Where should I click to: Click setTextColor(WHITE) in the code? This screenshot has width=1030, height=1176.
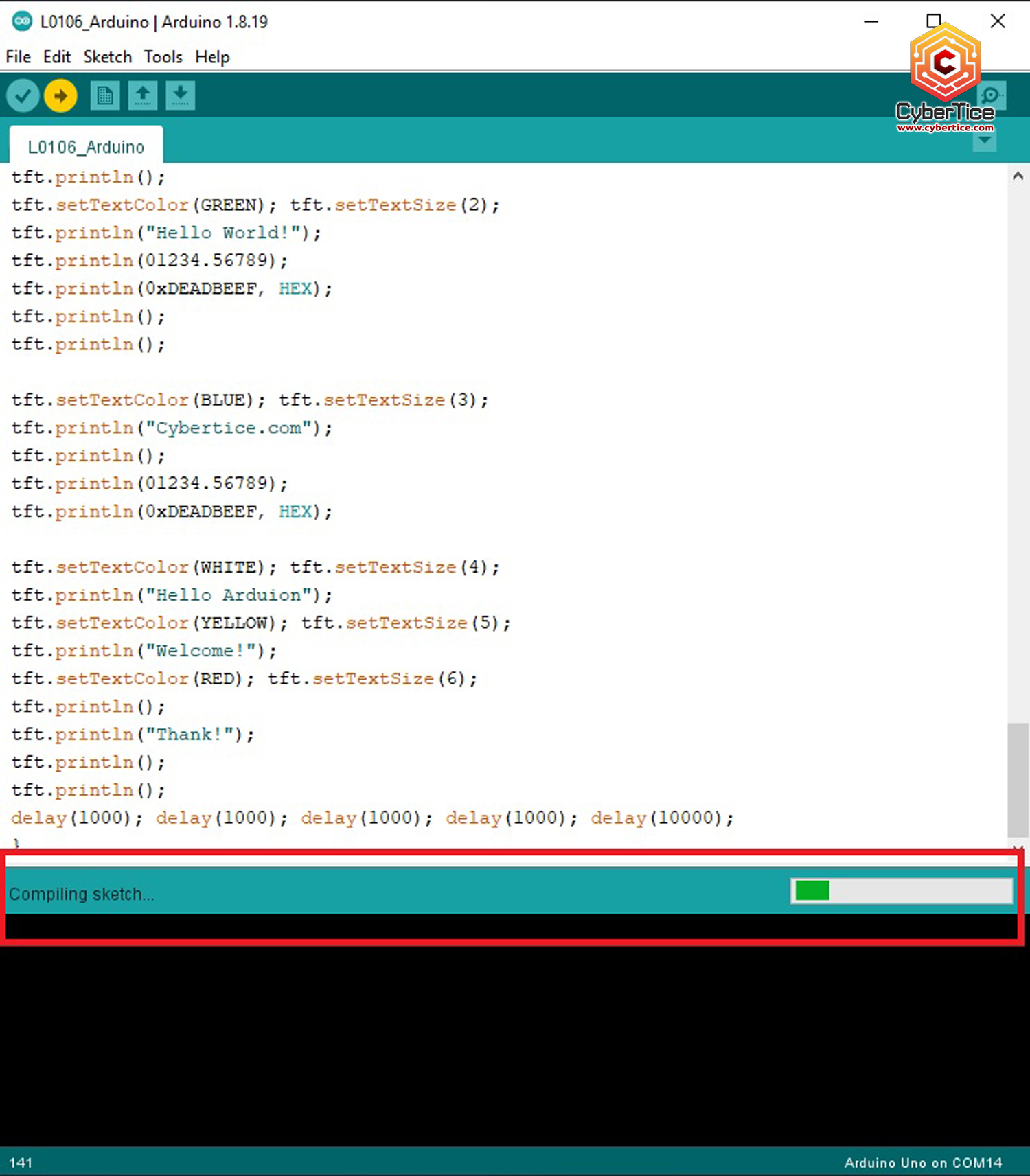(x=161, y=567)
